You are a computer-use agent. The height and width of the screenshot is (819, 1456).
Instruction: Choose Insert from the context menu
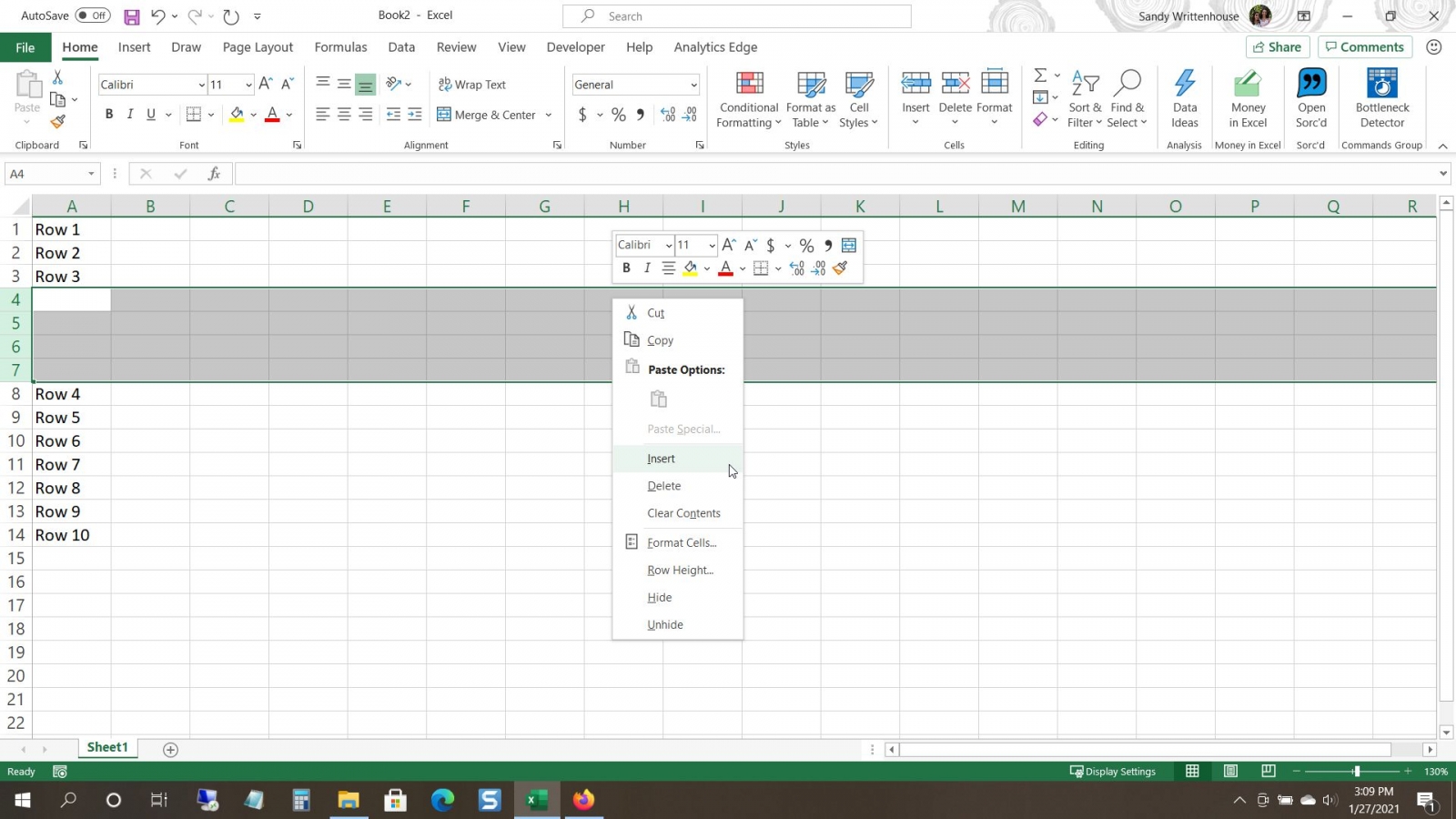click(x=677, y=459)
